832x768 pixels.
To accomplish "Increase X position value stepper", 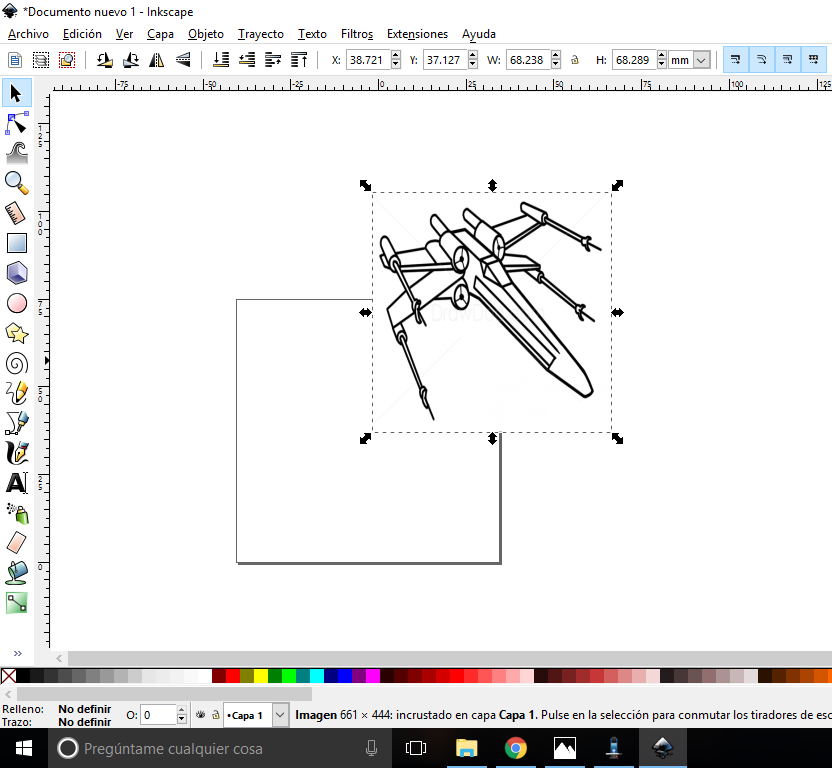I will 395,55.
